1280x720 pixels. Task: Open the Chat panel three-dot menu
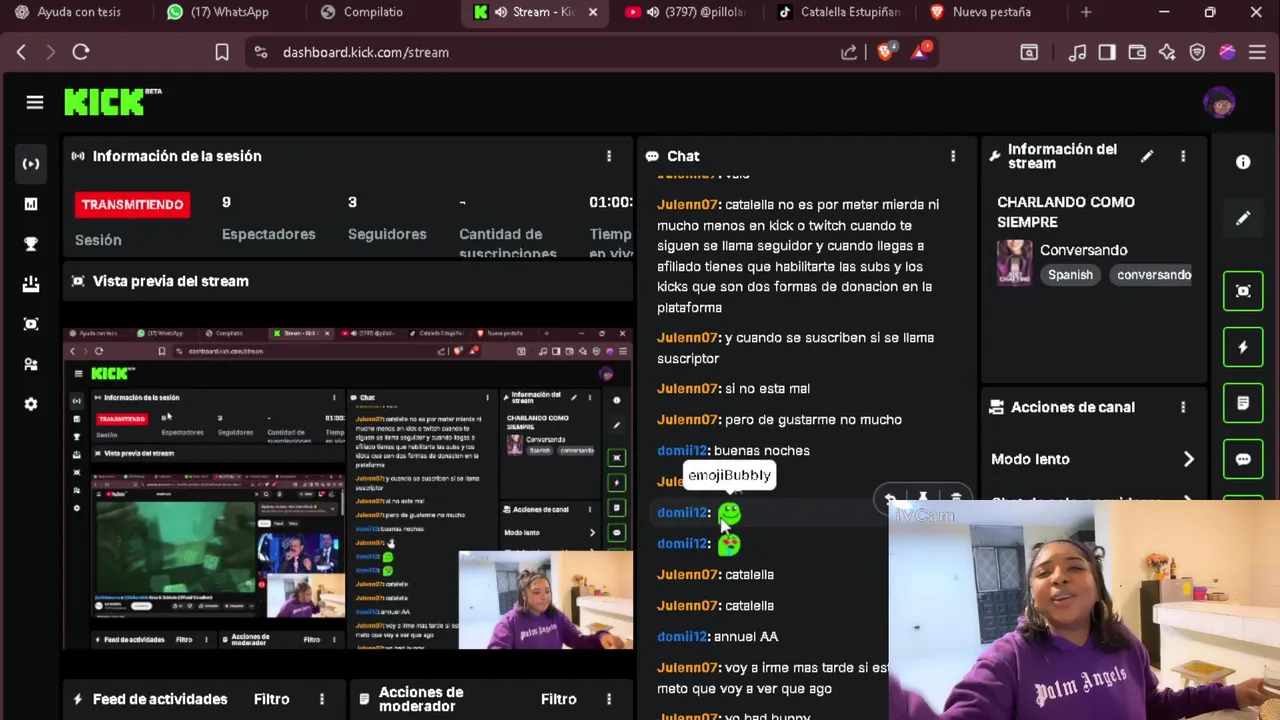pos(953,156)
